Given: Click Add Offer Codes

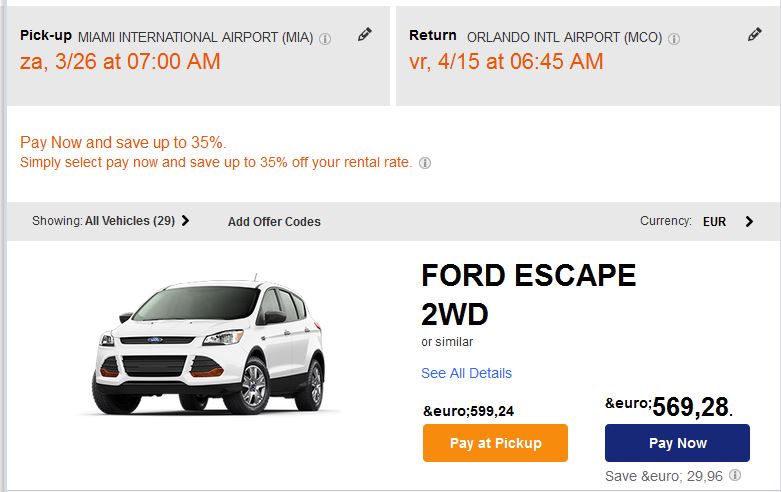Looking at the screenshot, I should (274, 222).
